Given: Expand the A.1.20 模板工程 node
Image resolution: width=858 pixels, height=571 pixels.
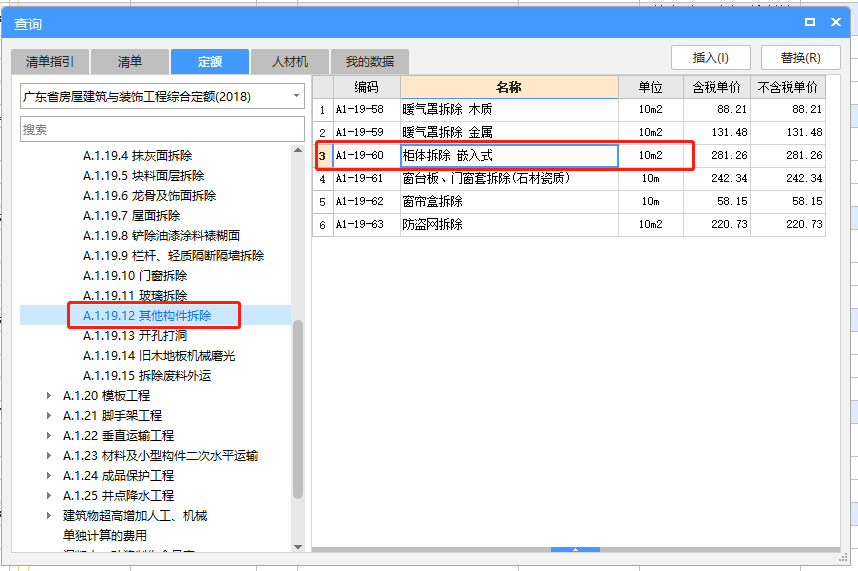Looking at the screenshot, I should 49,395.
